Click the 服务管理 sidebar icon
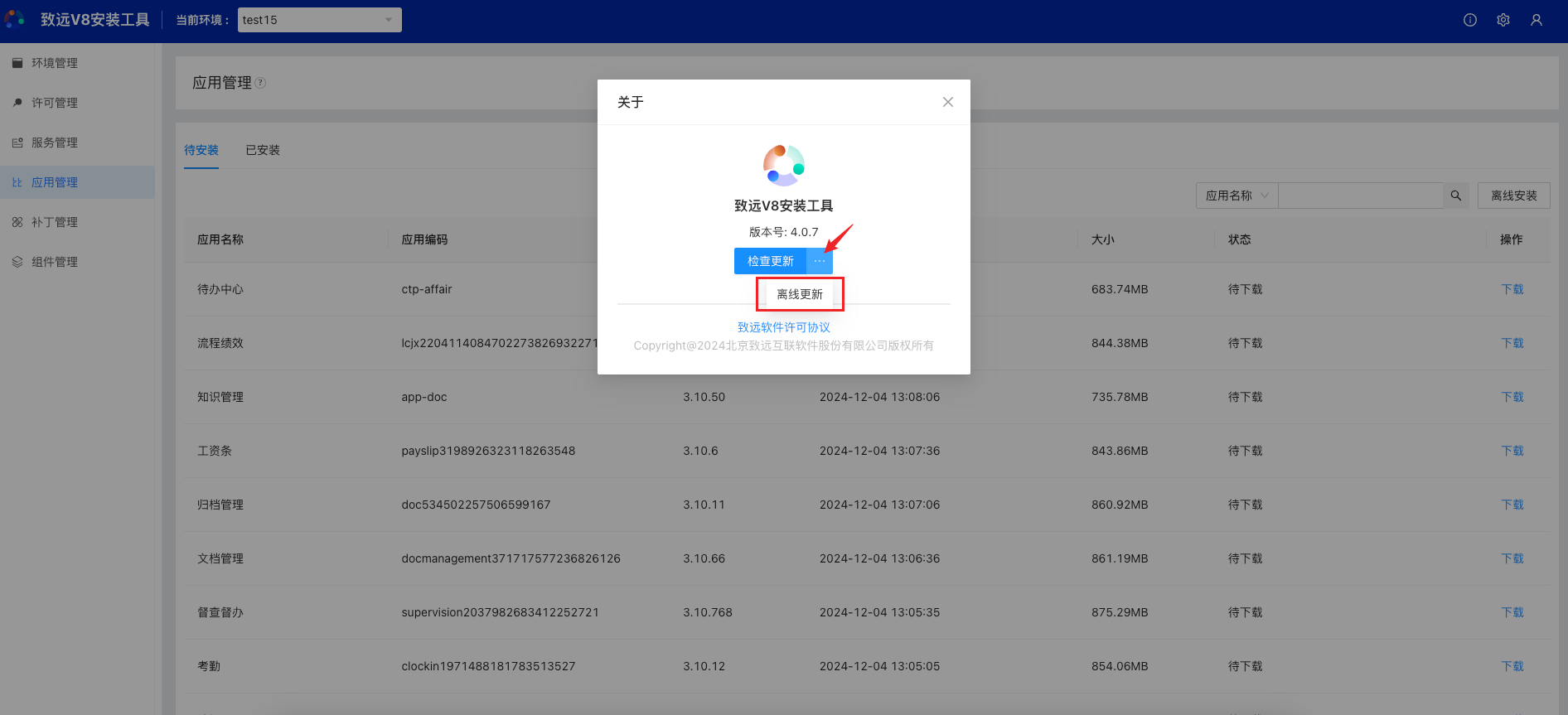 click(x=17, y=143)
